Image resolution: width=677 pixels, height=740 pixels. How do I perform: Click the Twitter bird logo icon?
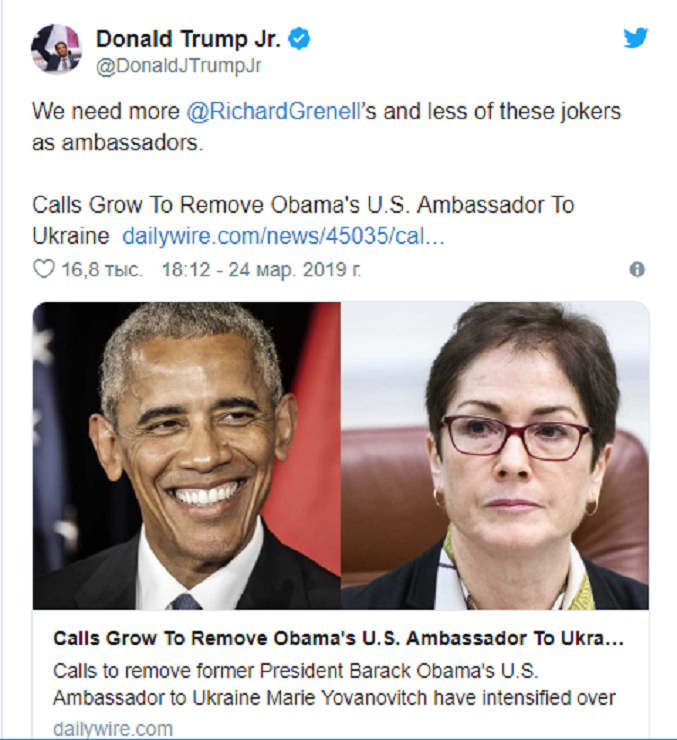(x=635, y=38)
